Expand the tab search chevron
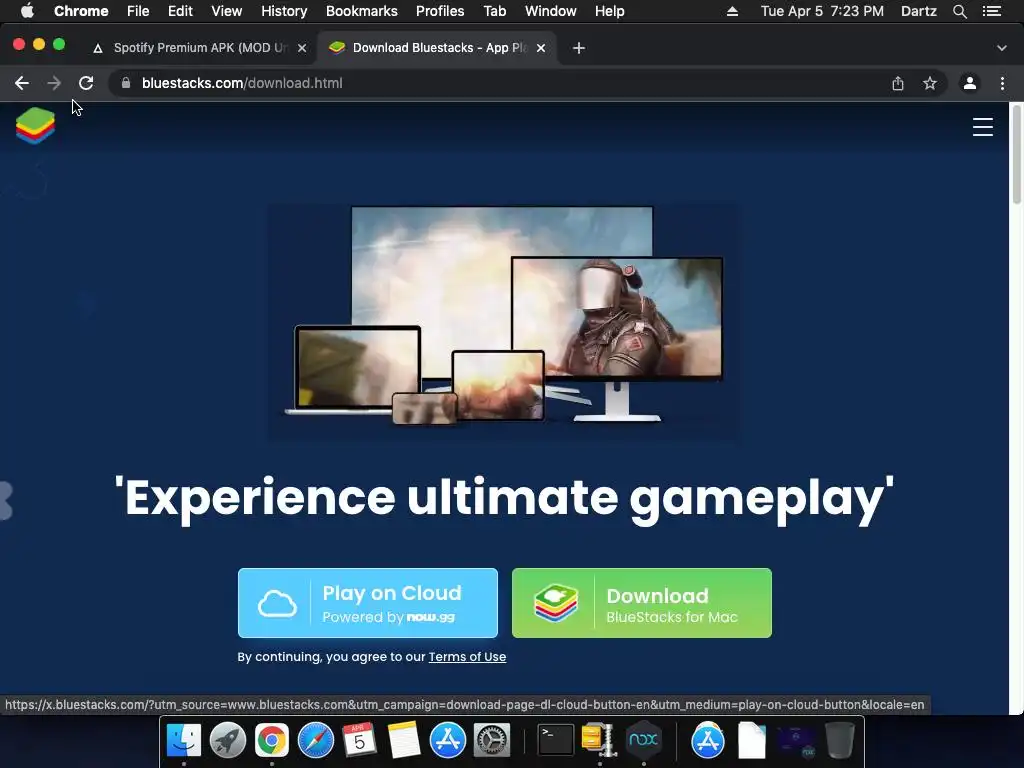1024x768 pixels. 1002,48
